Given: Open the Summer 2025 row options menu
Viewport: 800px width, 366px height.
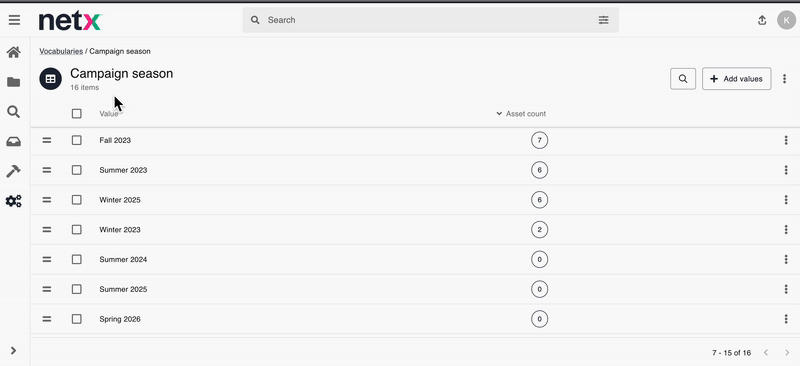Looking at the screenshot, I should click(786, 289).
